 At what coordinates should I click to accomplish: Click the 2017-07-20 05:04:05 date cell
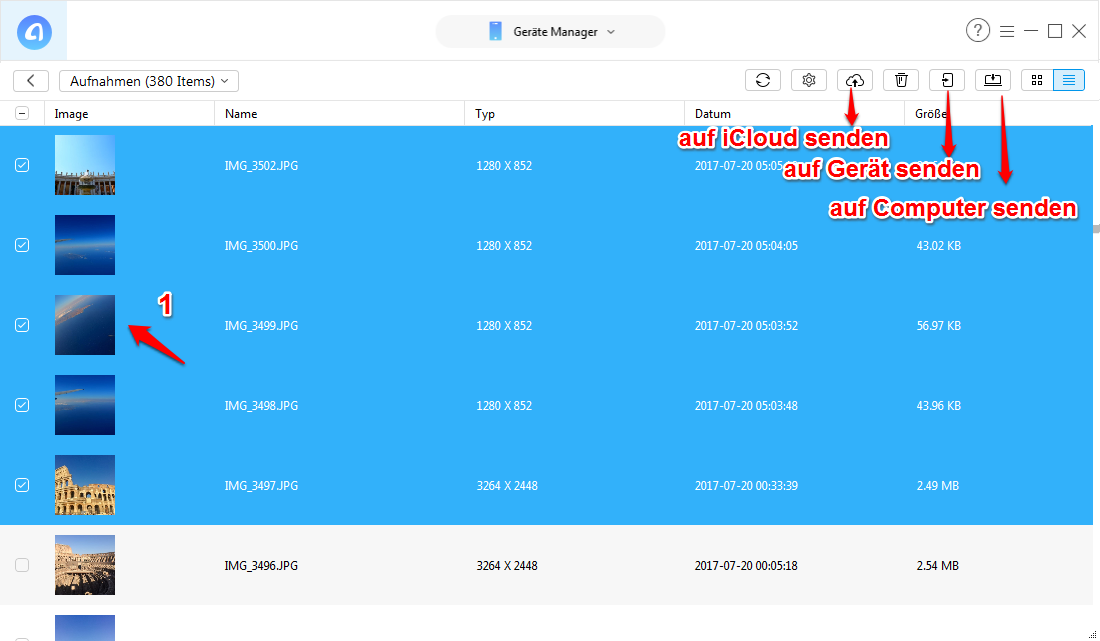tap(746, 245)
